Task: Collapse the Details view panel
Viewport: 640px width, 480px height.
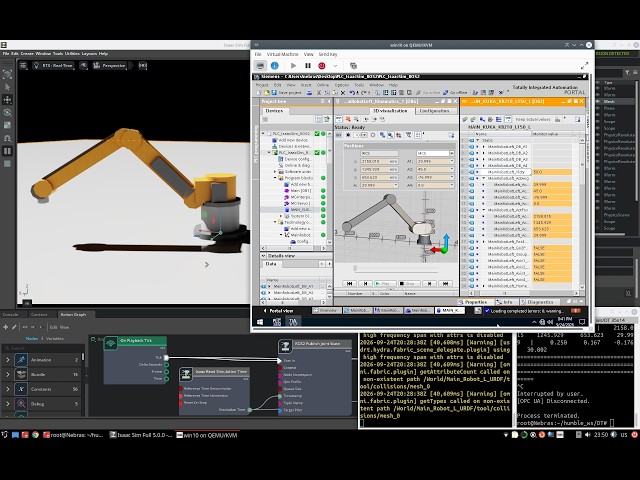Action: [263, 256]
